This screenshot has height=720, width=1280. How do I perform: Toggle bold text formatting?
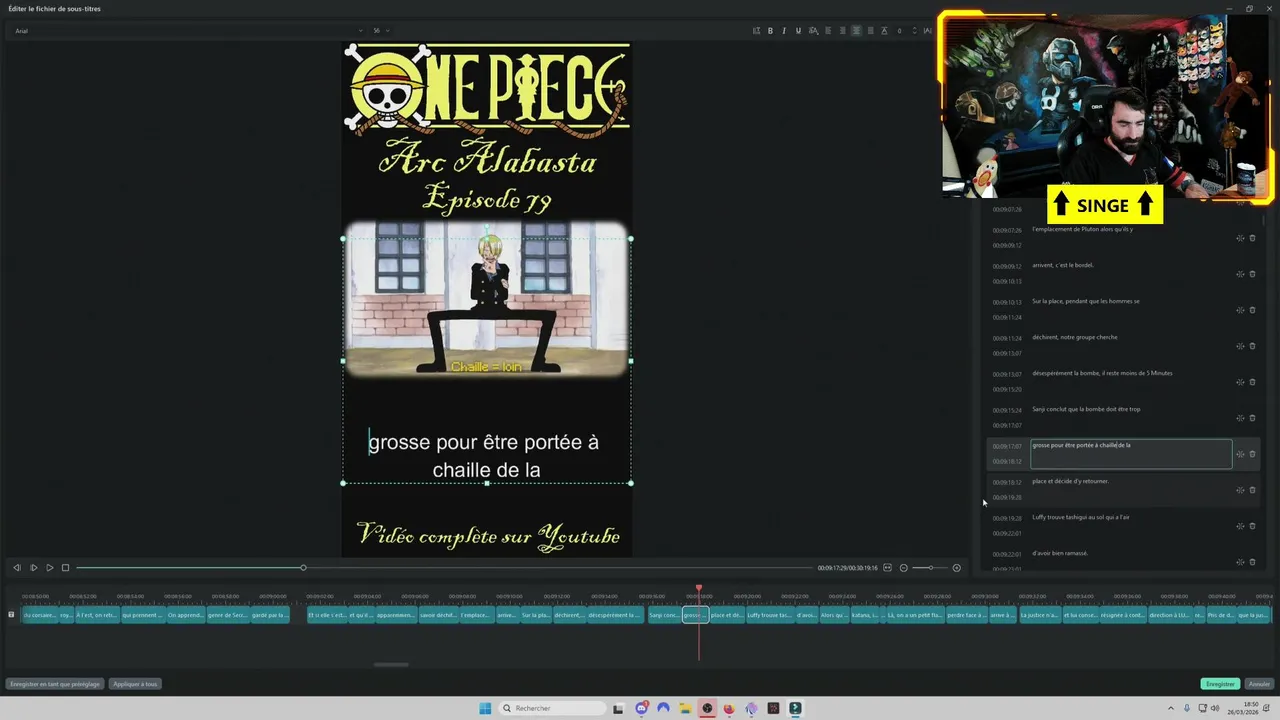point(770,31)
